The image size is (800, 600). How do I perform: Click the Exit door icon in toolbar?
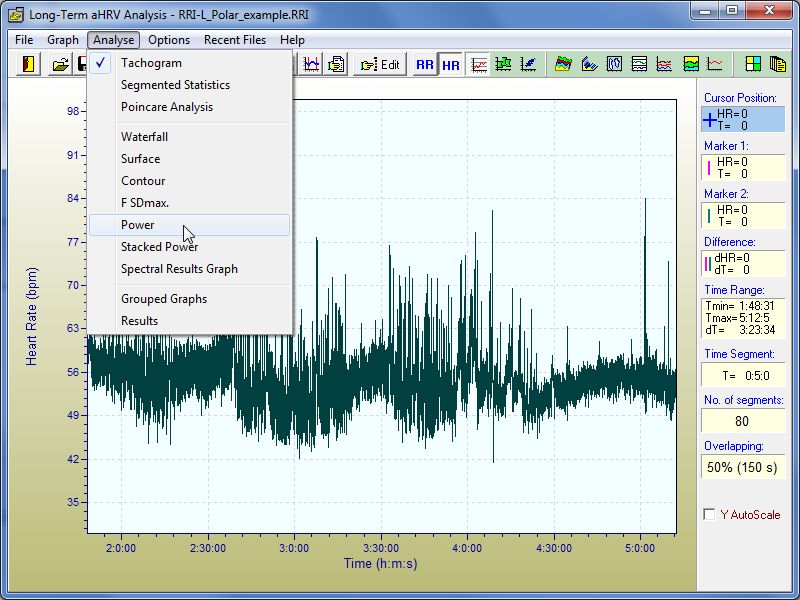[x=29, y=64]
